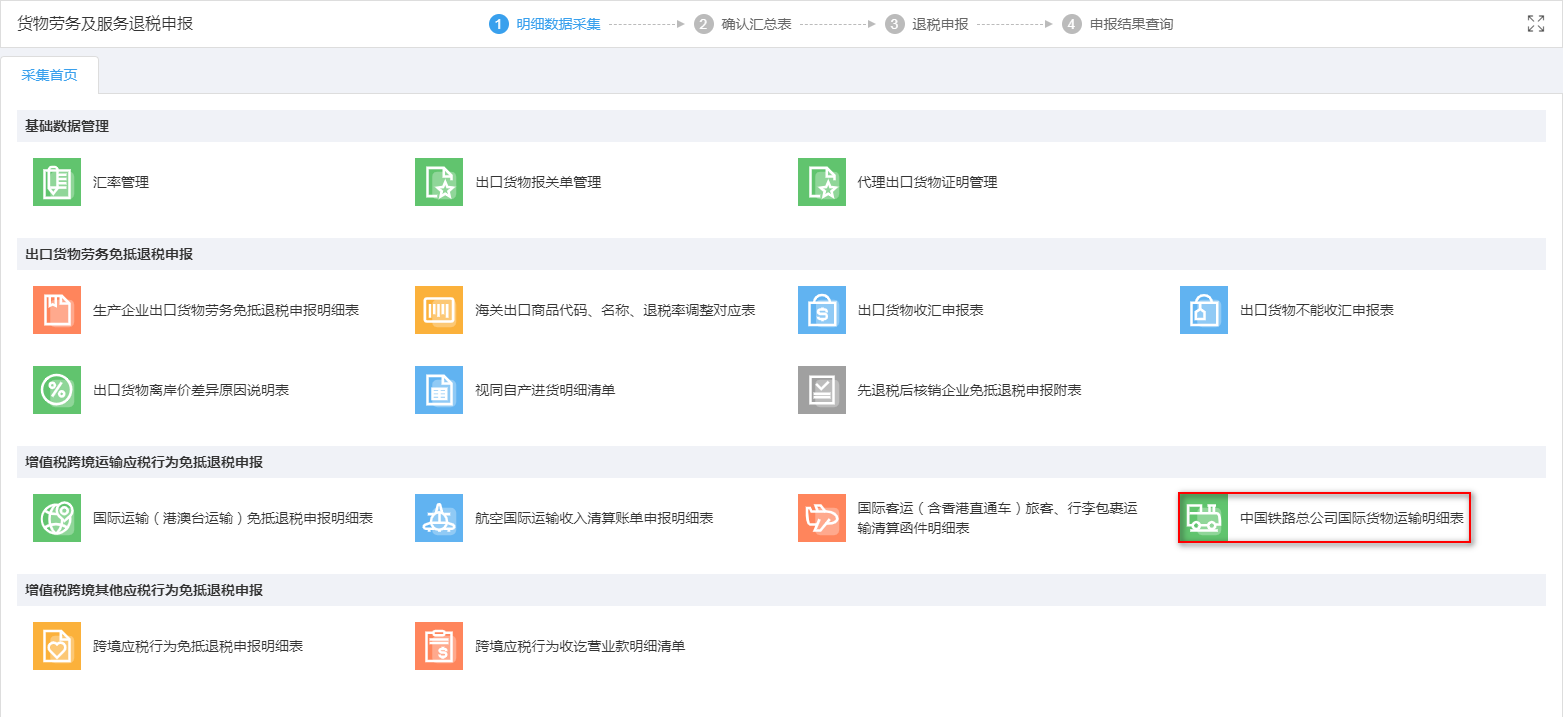Switch to the 采集首页 tab
1563x717 pixels.
pos(50,75)
